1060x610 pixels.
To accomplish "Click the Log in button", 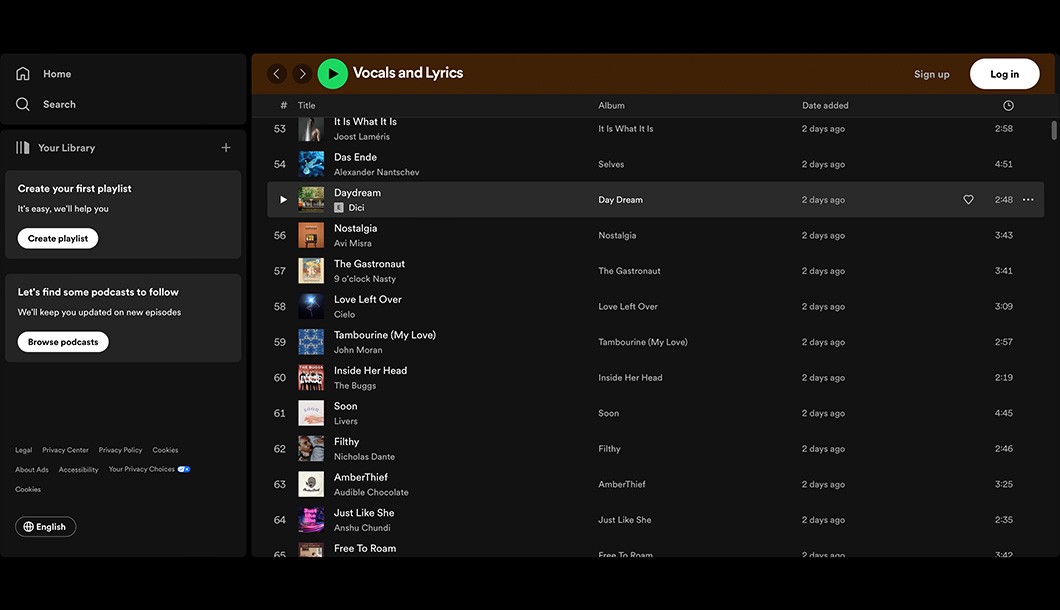I will [x=1004, y=74].
